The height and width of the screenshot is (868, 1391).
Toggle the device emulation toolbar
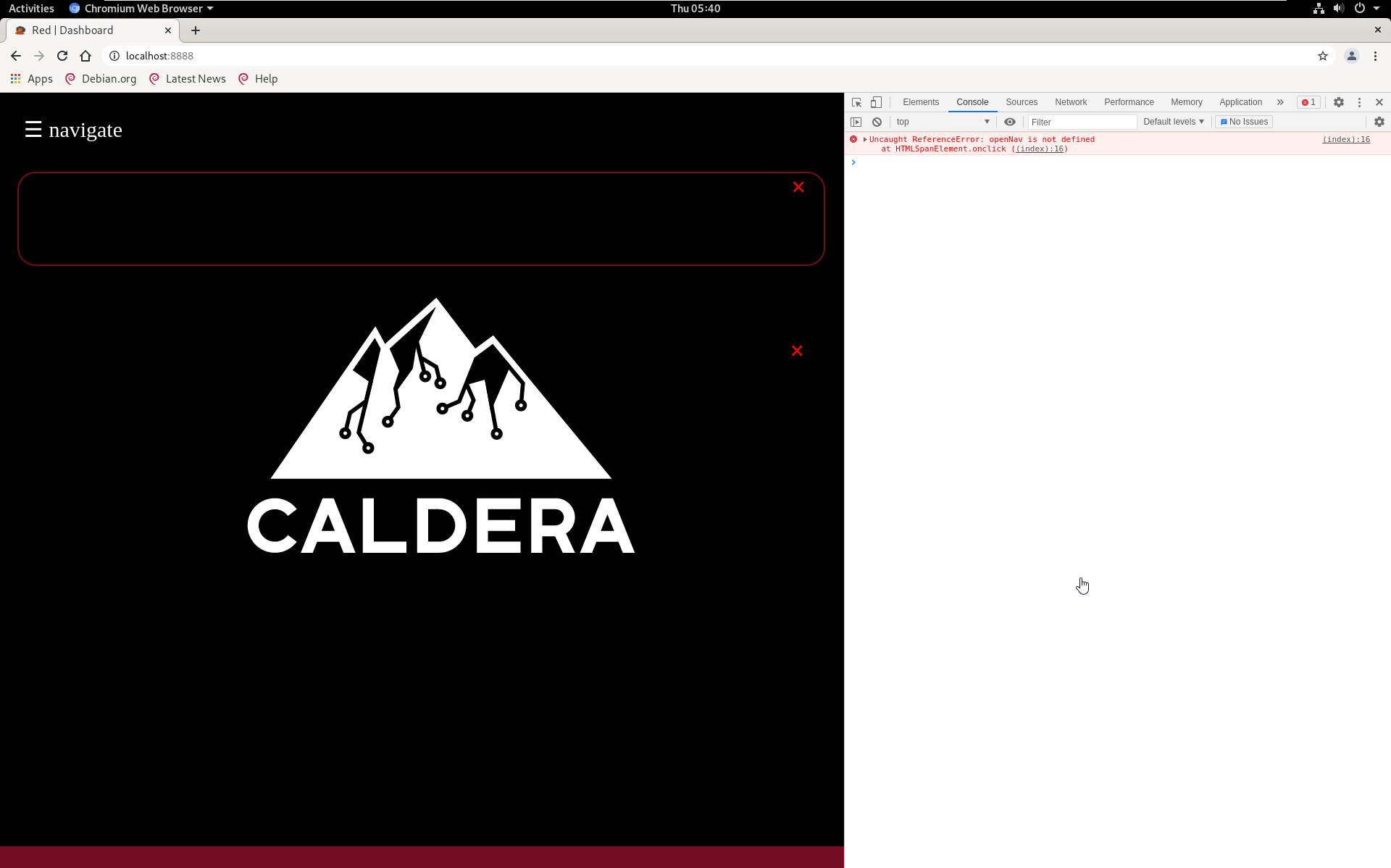pyautogui.click(x=876, y=102)
